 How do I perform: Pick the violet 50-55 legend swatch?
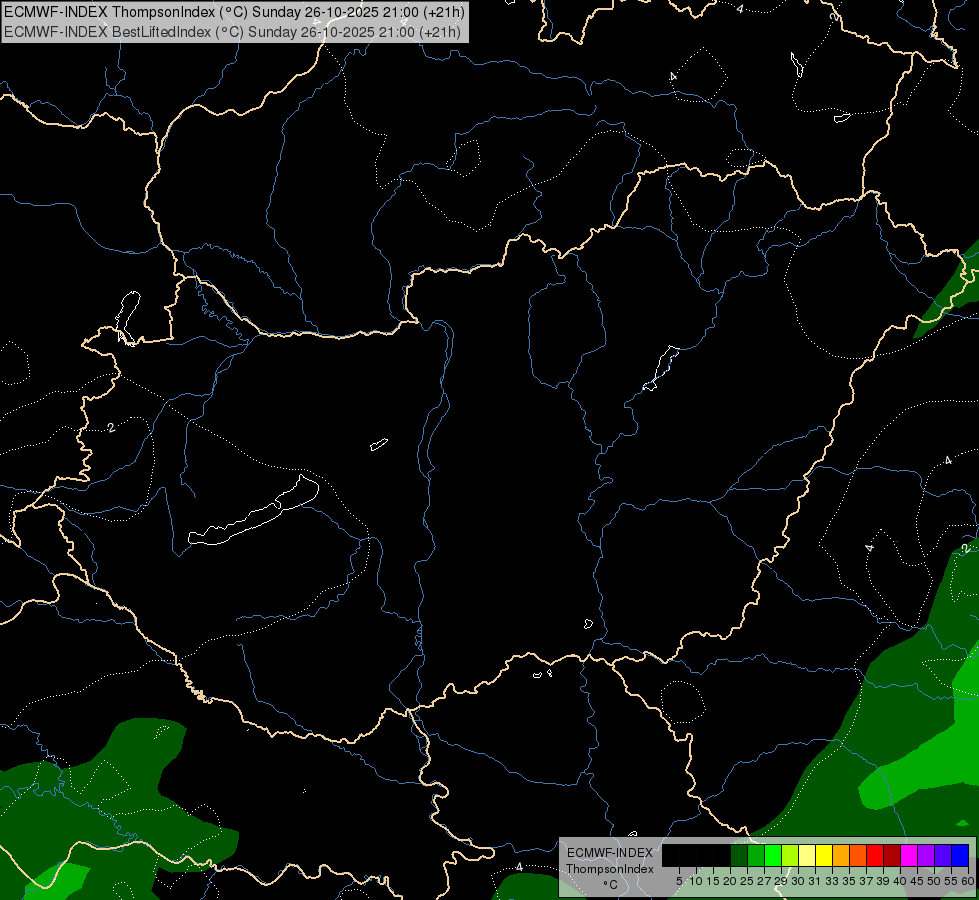(943, 855)
